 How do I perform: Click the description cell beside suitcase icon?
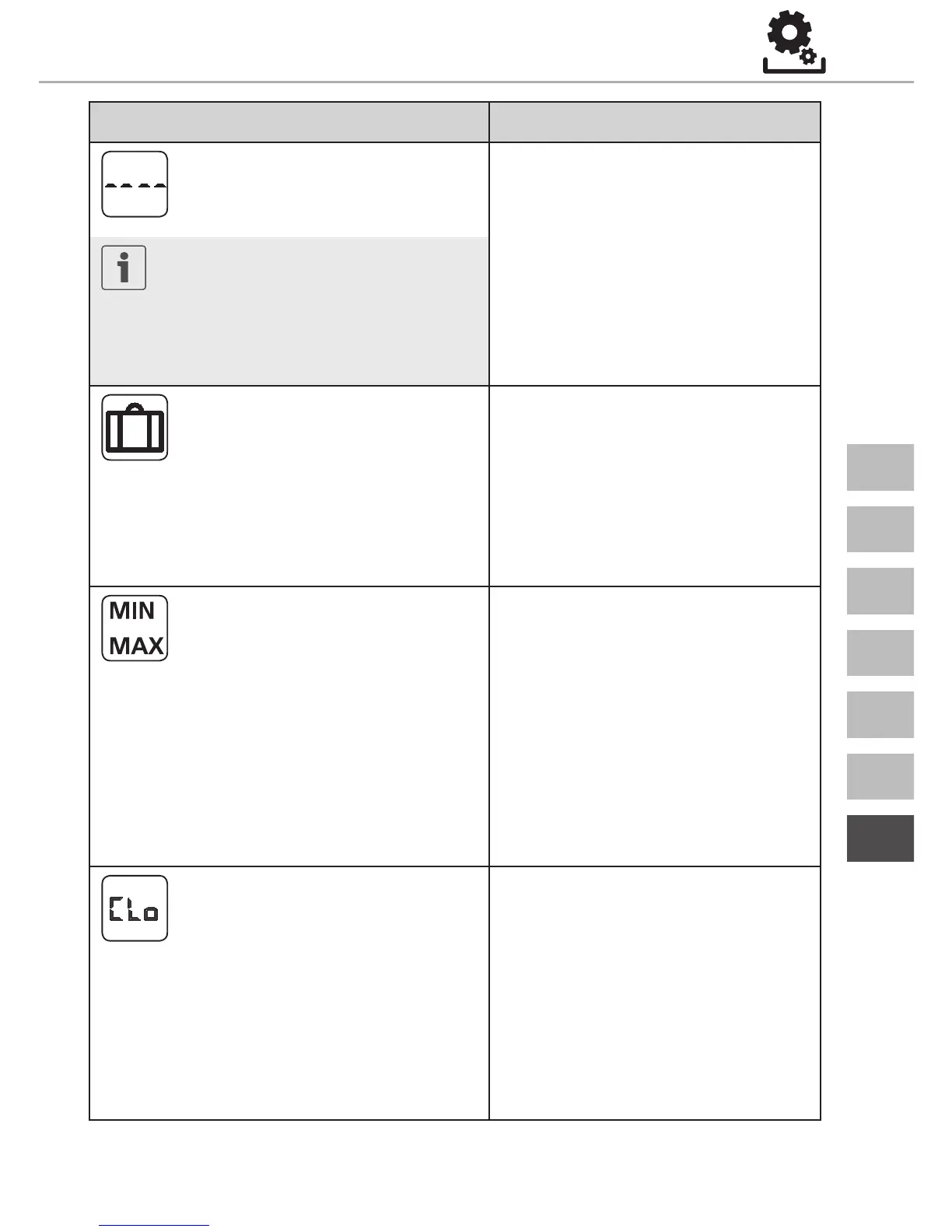pyautogui.click(x=655, y=486)
